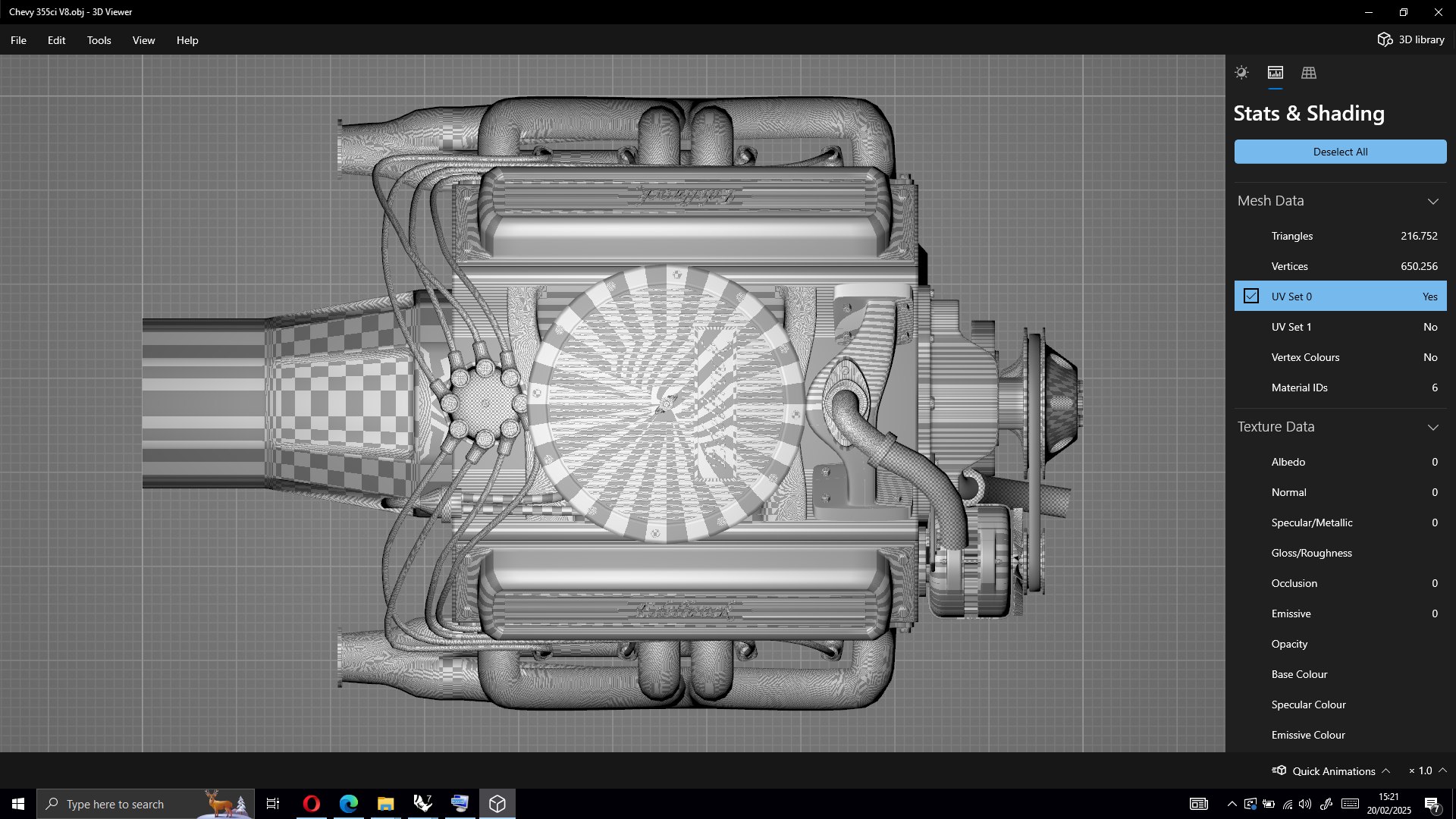Open the Grid & Views tab icon

[1309, 73]
